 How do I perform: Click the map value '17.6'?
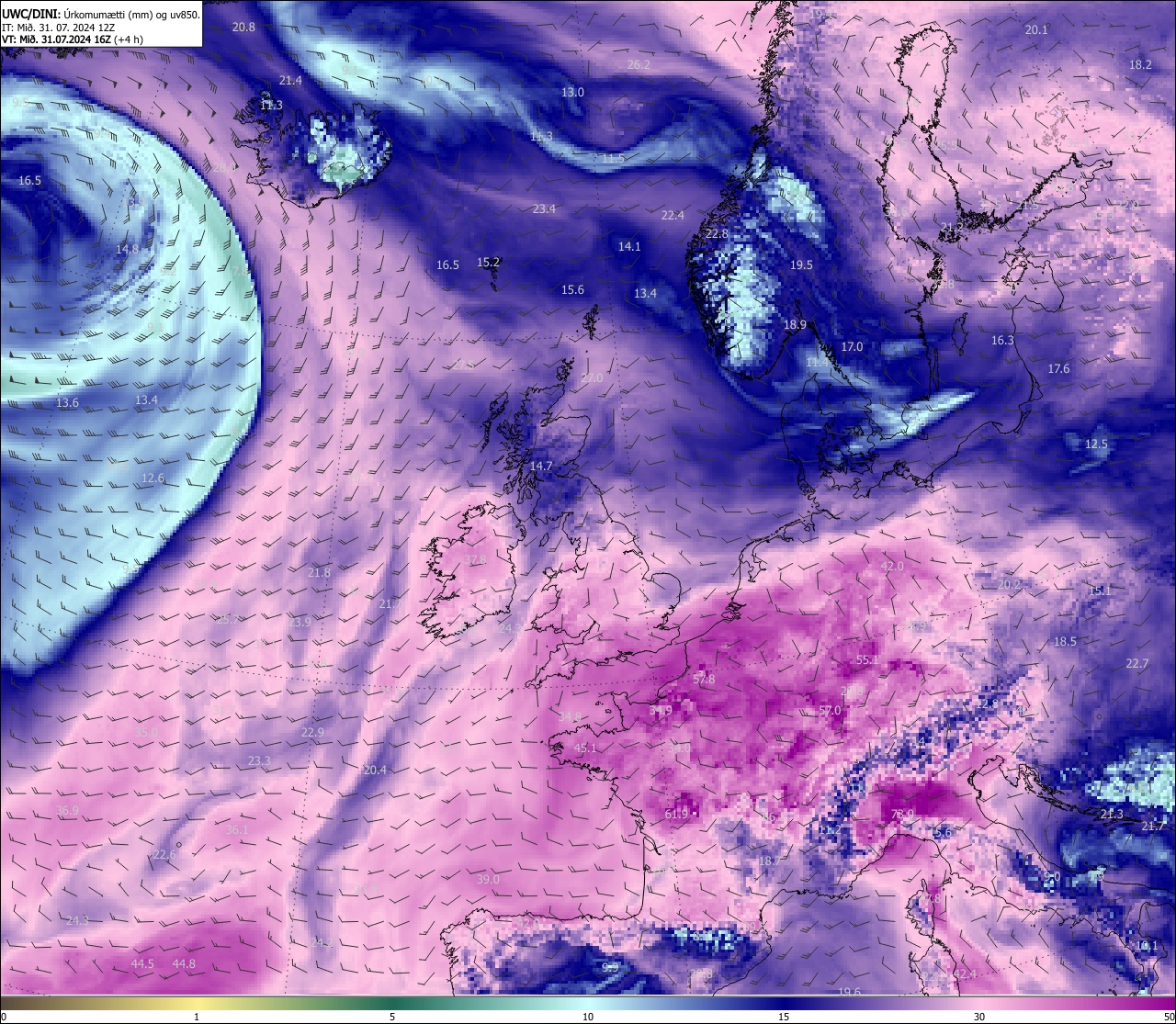point(1058,369)
